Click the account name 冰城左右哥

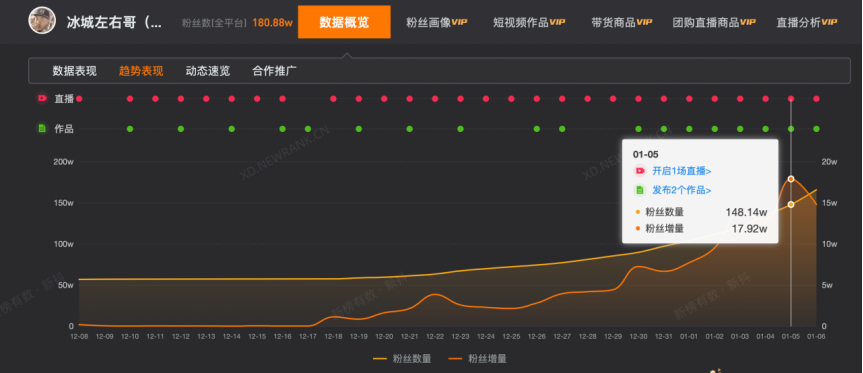(114, 23)
